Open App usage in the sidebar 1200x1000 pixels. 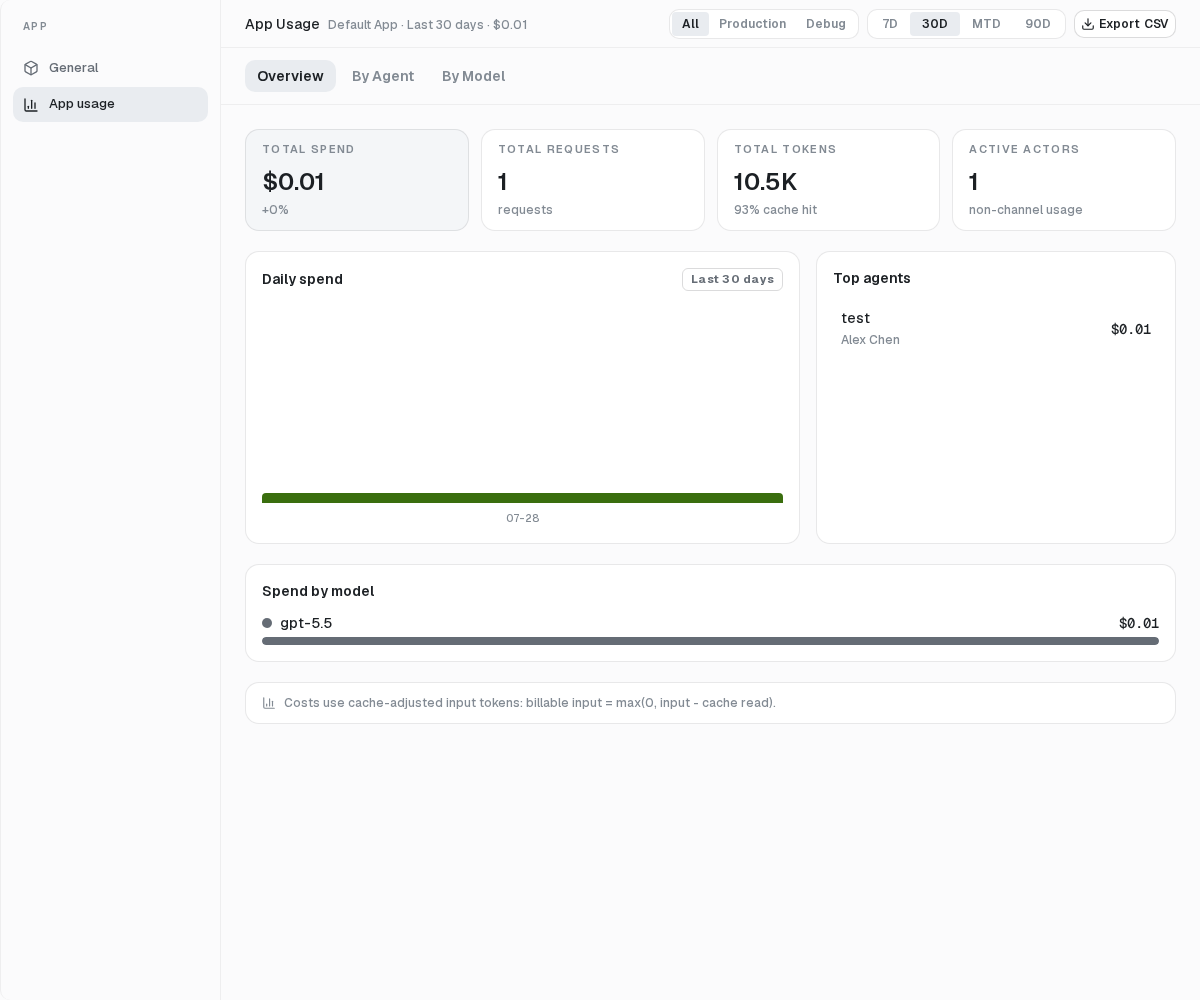click(110, 104)
